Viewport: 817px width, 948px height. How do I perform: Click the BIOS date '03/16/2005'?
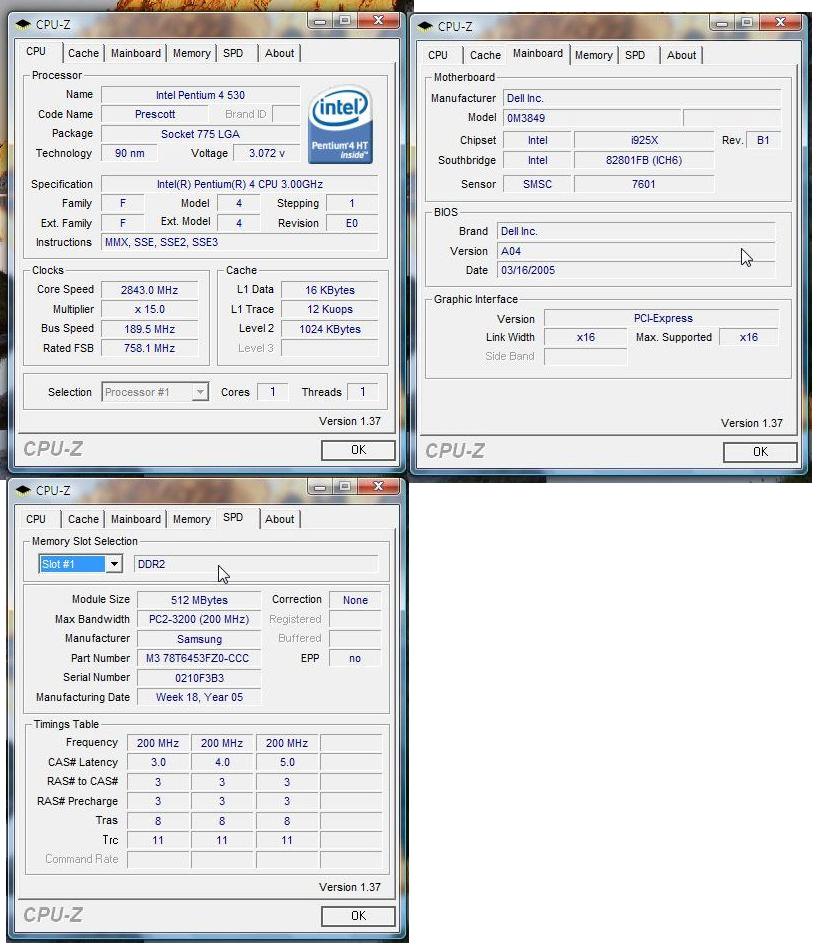636,270
